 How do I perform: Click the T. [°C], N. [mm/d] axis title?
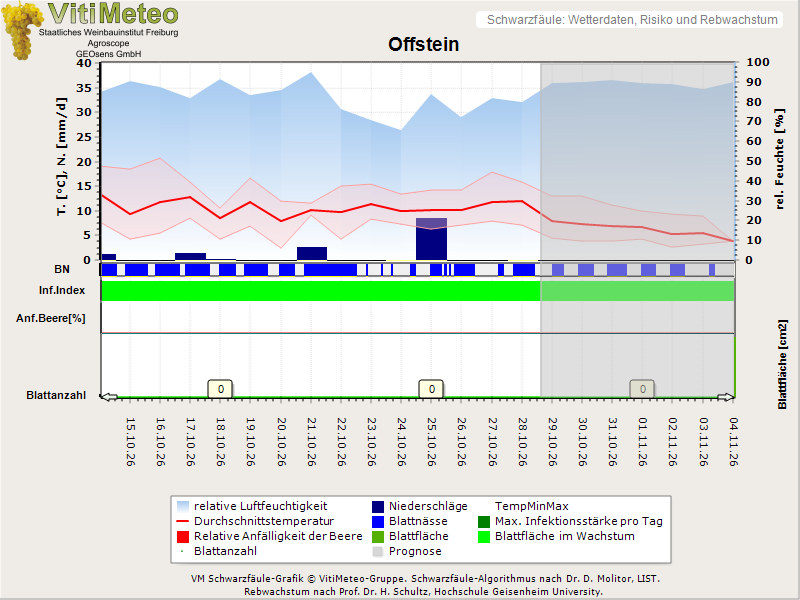(61, 157)
